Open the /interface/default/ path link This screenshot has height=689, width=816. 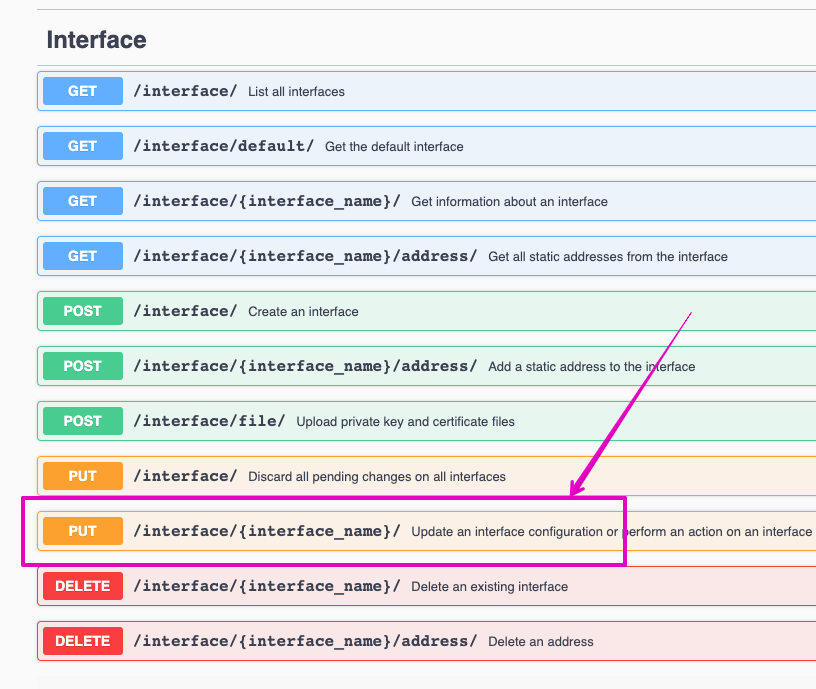pyautogui.click(x=223, y=146)
